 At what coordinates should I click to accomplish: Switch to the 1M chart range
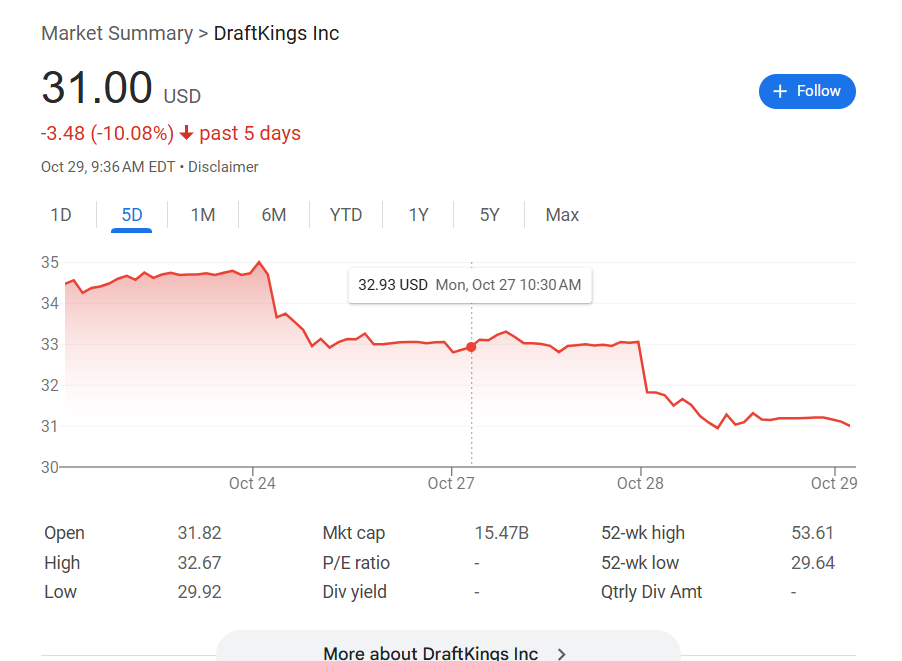203,215
